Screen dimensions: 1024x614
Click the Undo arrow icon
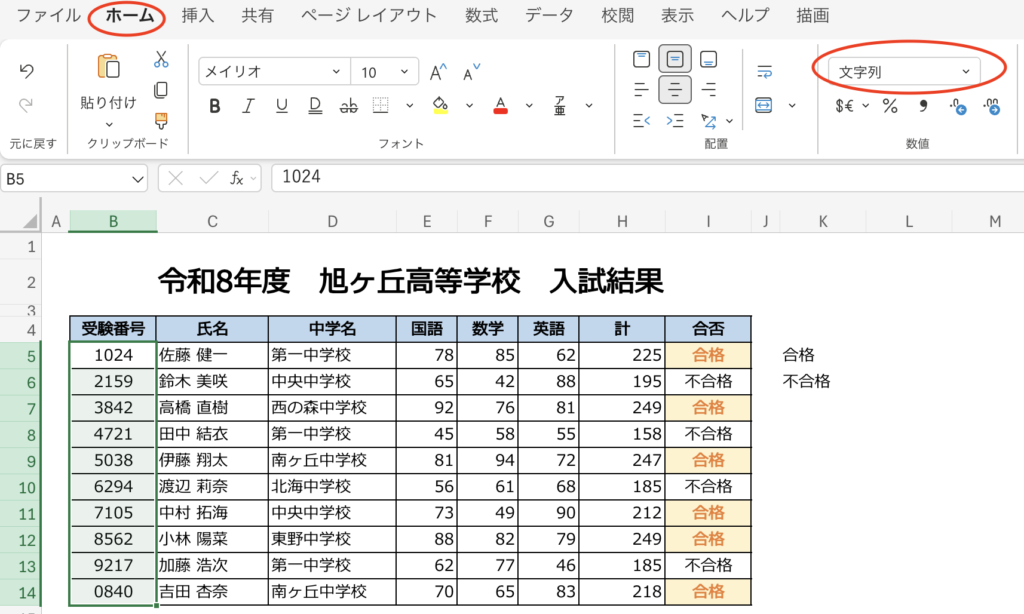click(27, 71)
